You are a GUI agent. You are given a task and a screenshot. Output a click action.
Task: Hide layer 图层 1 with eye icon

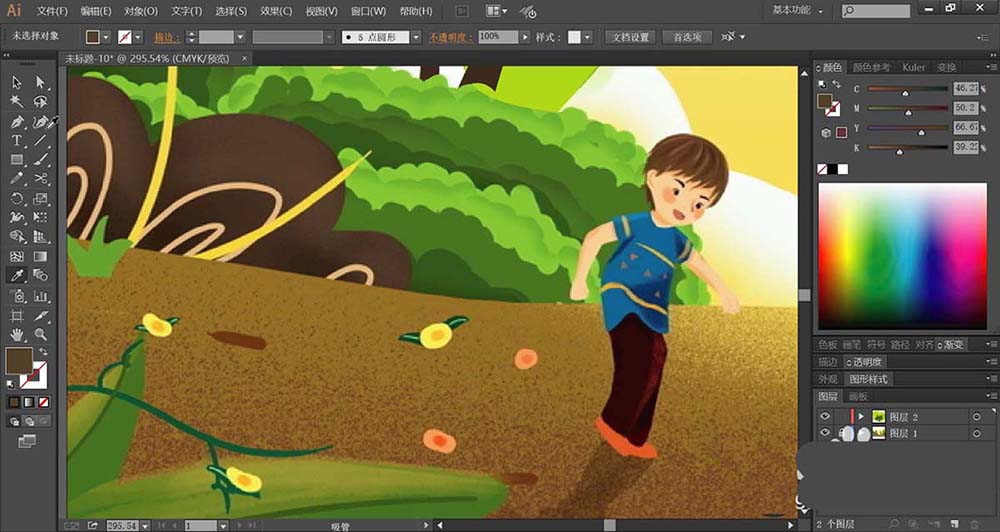(x=825, y=433)
